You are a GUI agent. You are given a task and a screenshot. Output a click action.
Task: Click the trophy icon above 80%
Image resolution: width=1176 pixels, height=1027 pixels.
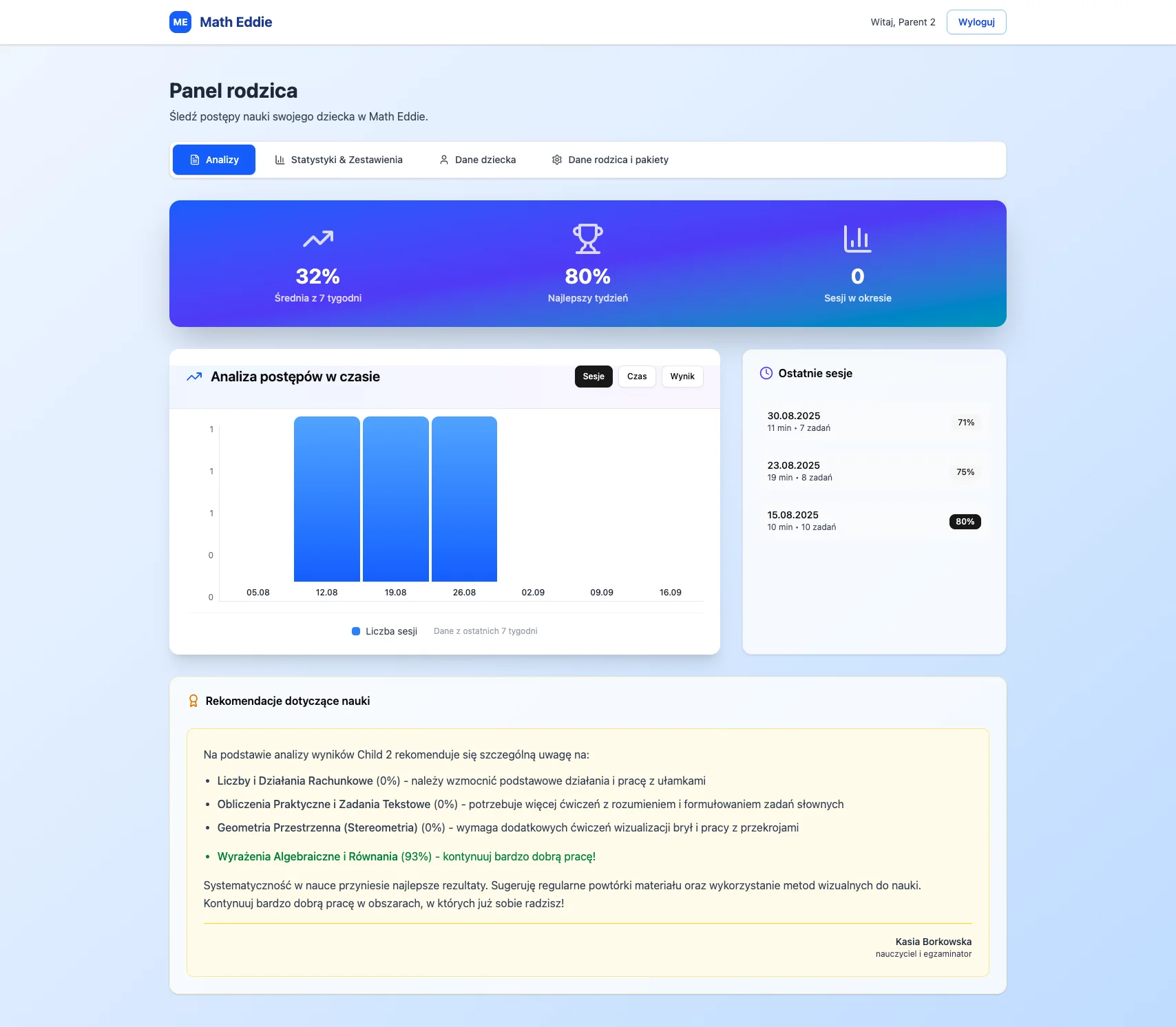(x=587, y=238)
